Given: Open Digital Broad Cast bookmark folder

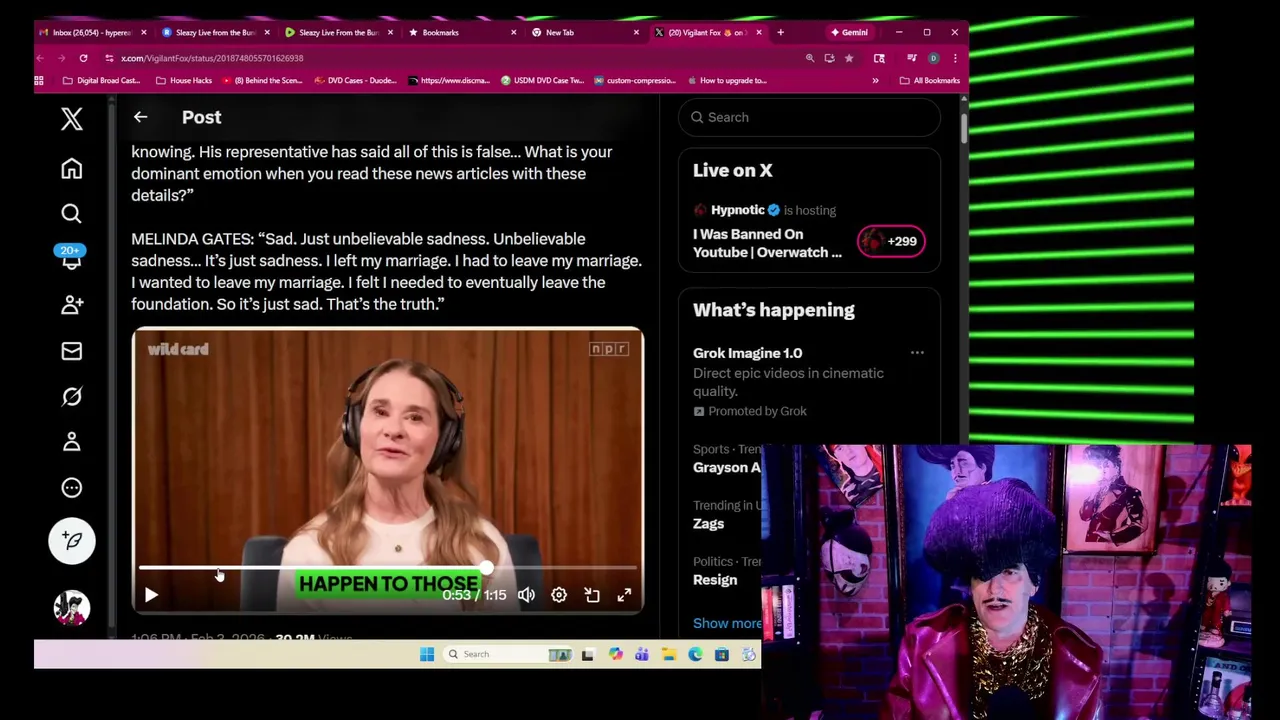Looking at the screenshot, I should [100, 80].
